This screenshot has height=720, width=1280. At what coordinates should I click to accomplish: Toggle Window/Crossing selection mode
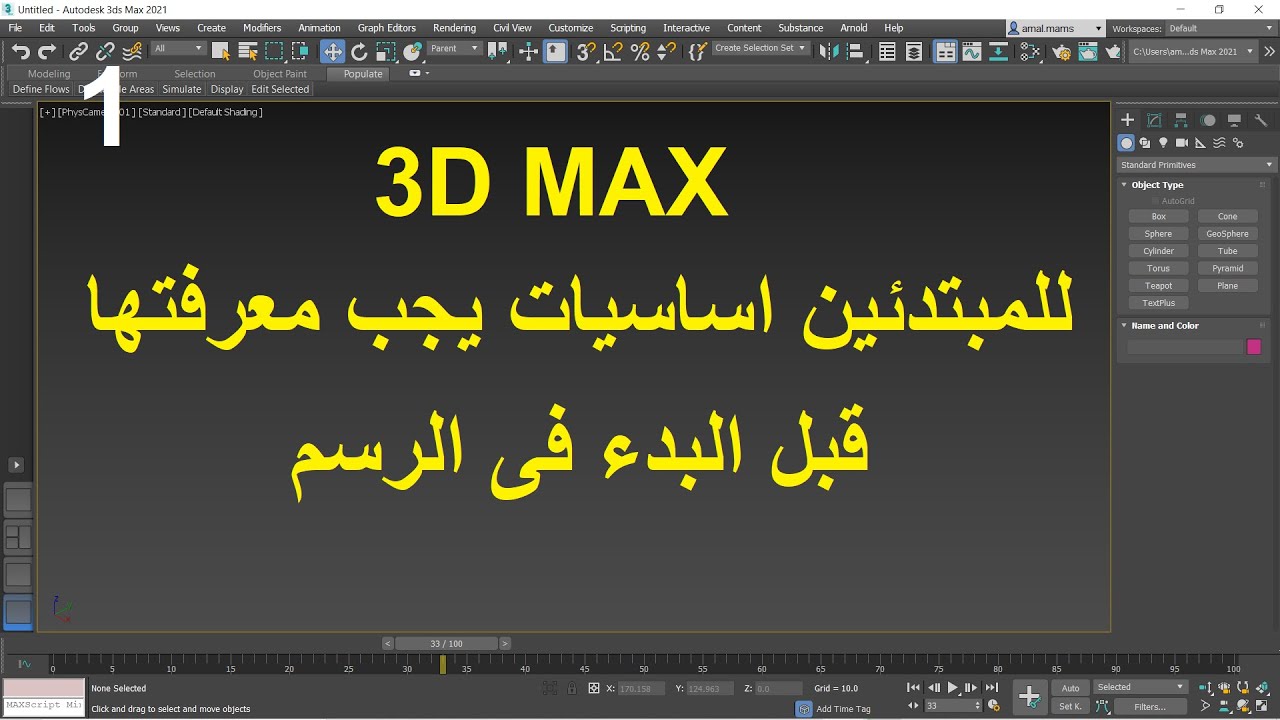(x=300, y=52)
